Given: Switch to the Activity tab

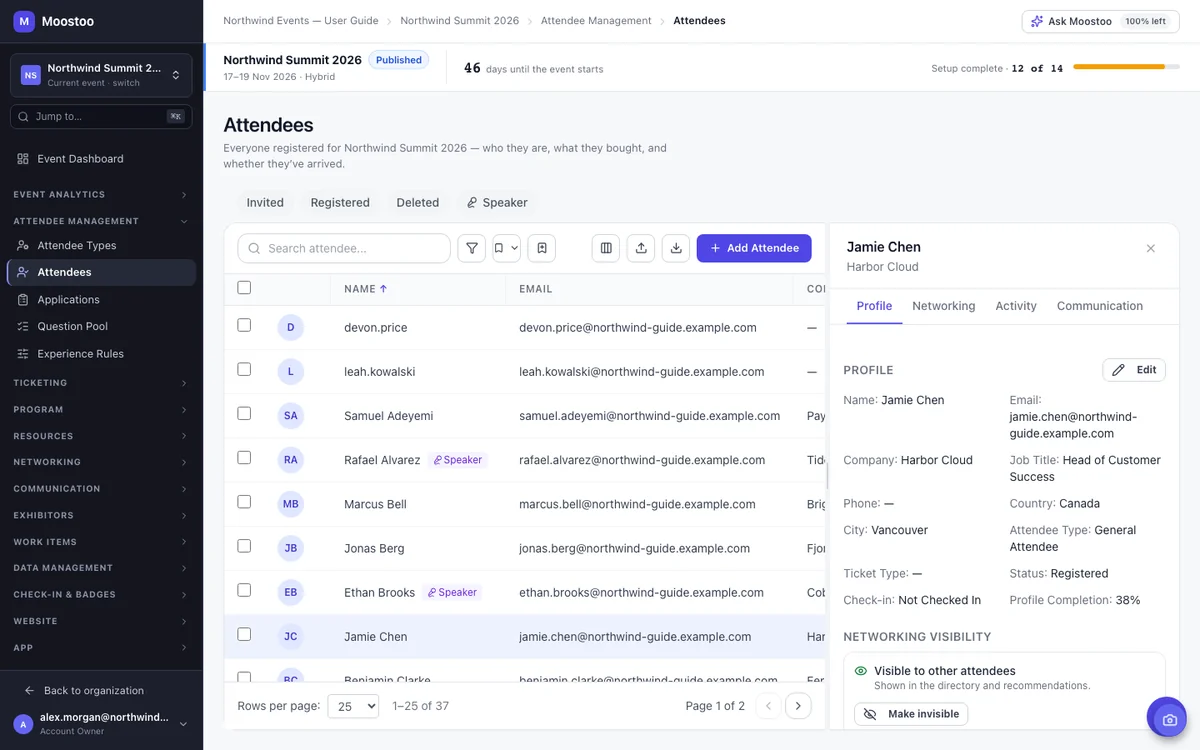Looking at the screenshot, I should pyautogui.click(x=1016, y=306).
